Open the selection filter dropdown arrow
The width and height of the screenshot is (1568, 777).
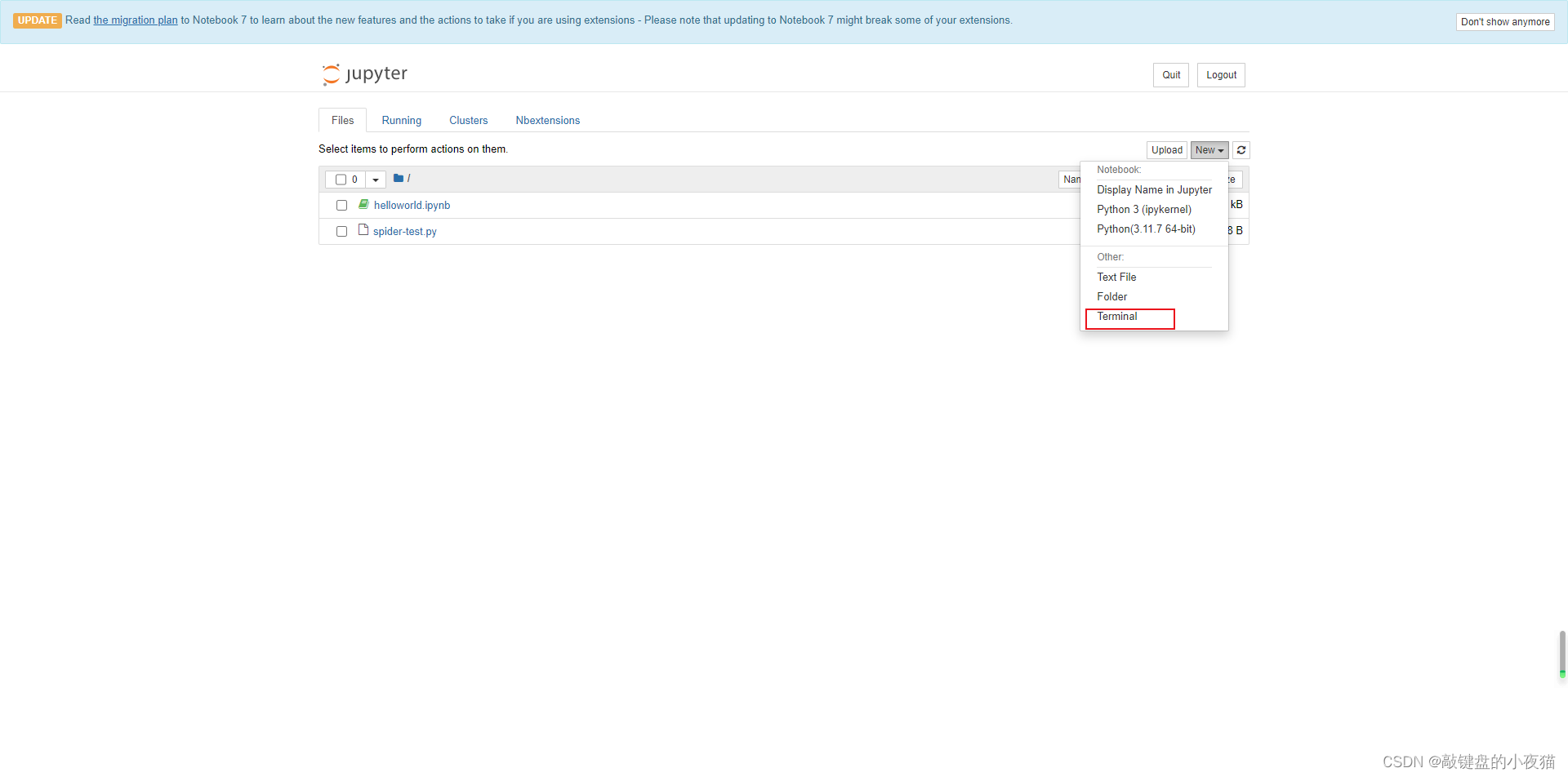pos(376,180)
